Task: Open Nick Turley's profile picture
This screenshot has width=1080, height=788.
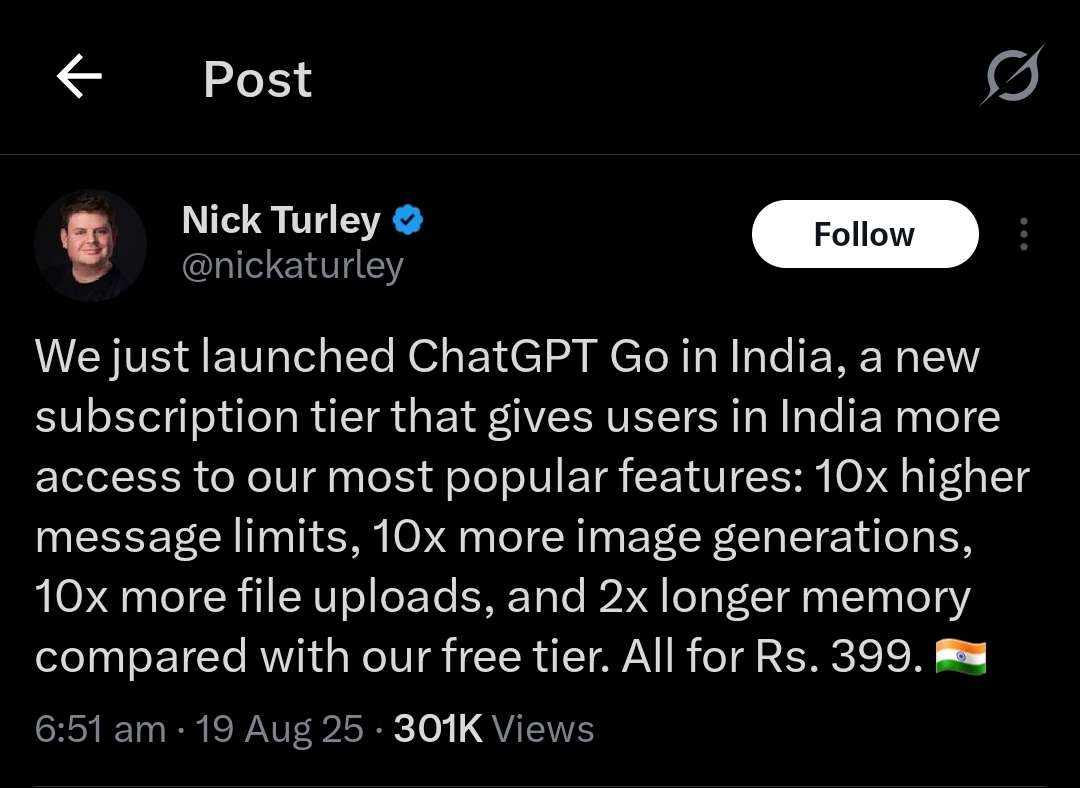Action: (x=90, y=244)
